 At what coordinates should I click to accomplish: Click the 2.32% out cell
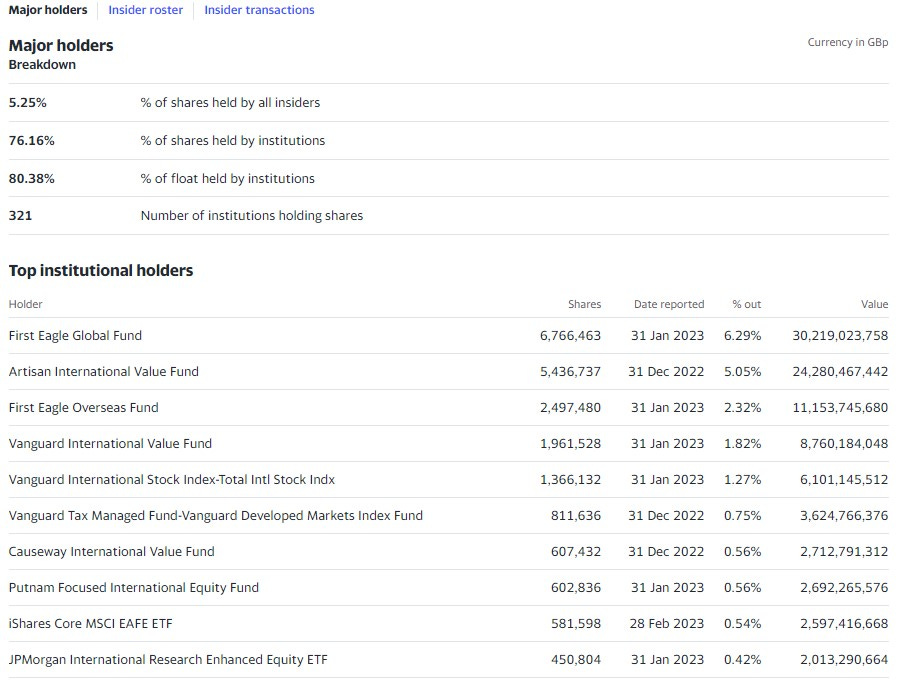(743, 407)
